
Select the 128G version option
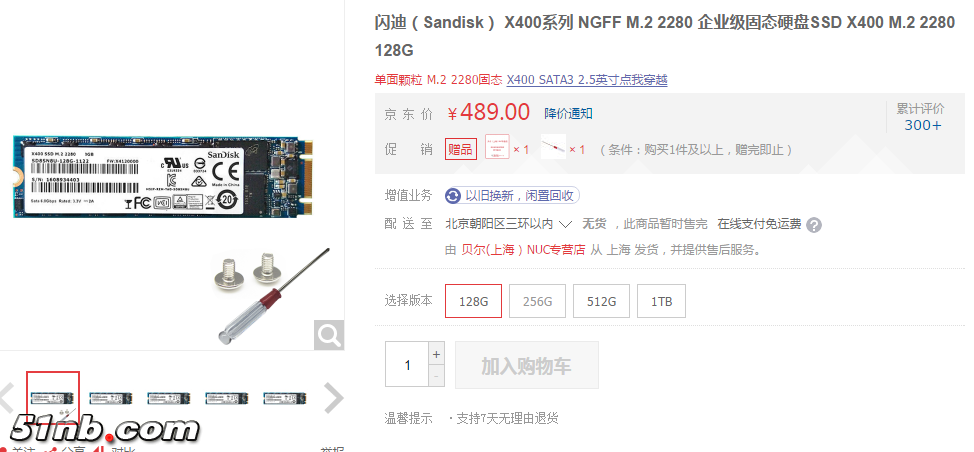pos(473,301)
